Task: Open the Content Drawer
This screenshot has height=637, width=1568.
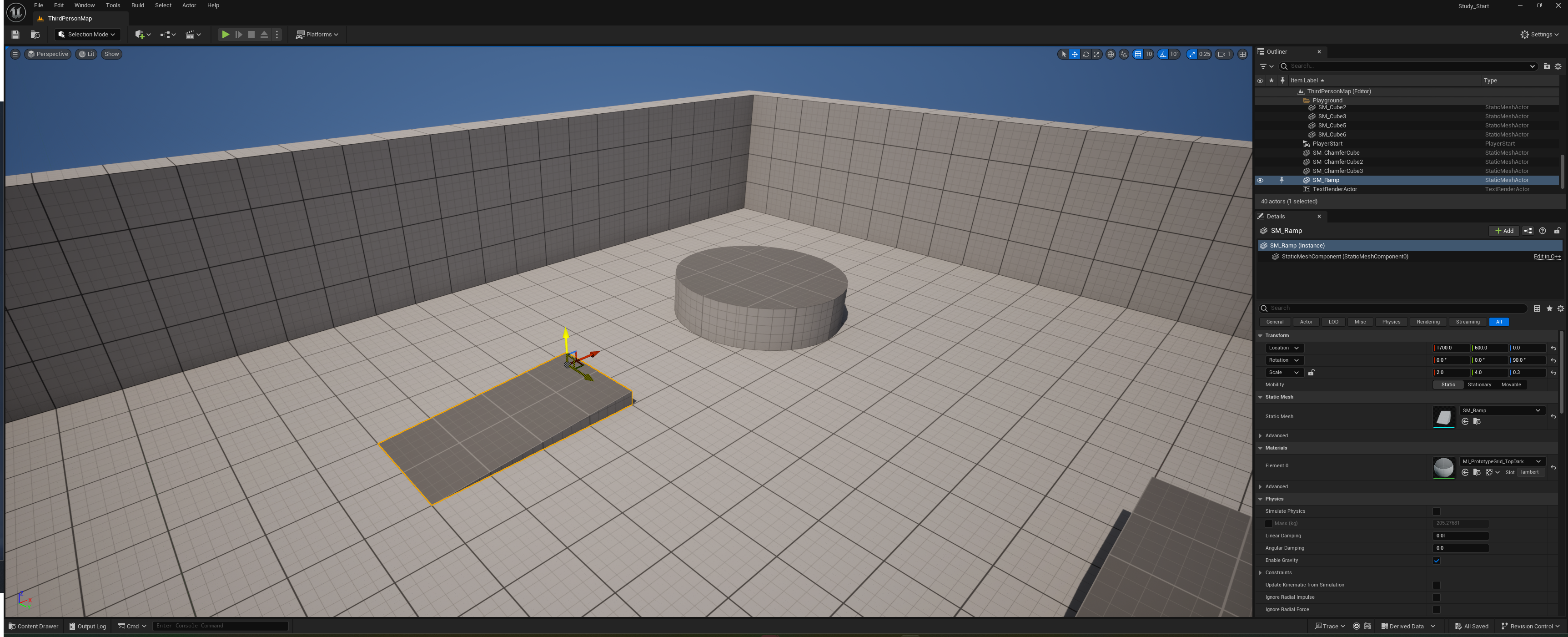Action: pos(34,626)
